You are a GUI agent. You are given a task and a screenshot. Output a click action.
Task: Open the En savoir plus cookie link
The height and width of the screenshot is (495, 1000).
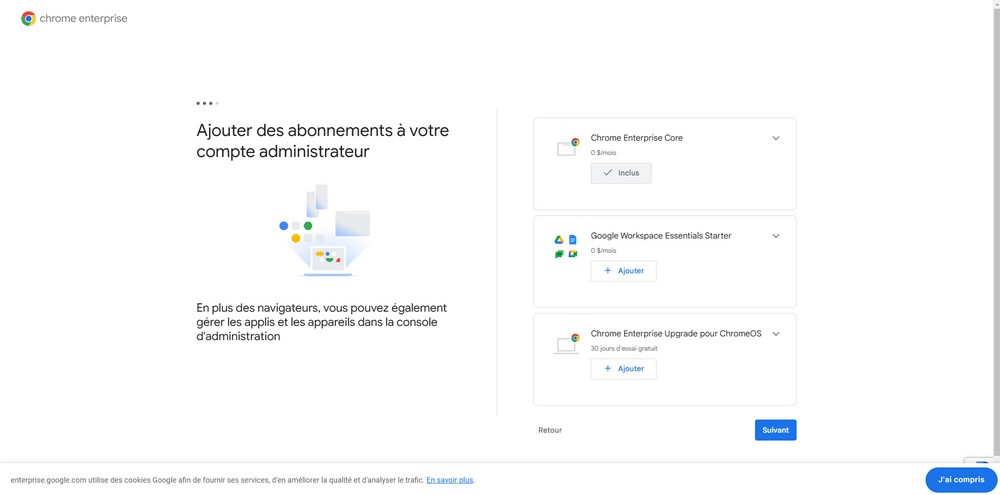point(449,480)
